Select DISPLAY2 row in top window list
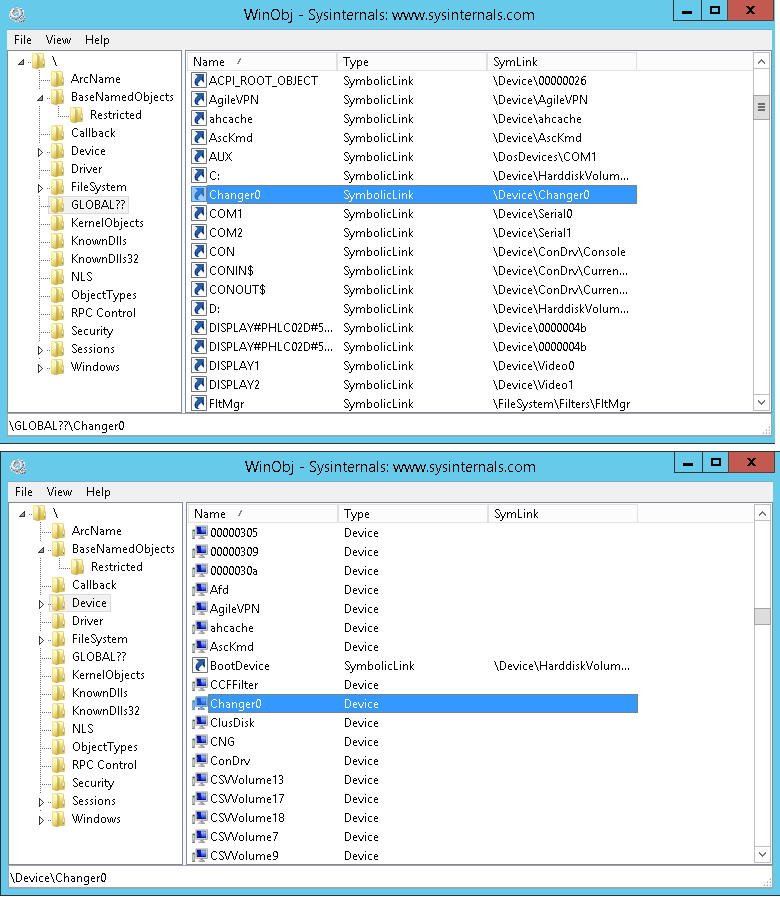 point(413,384)
